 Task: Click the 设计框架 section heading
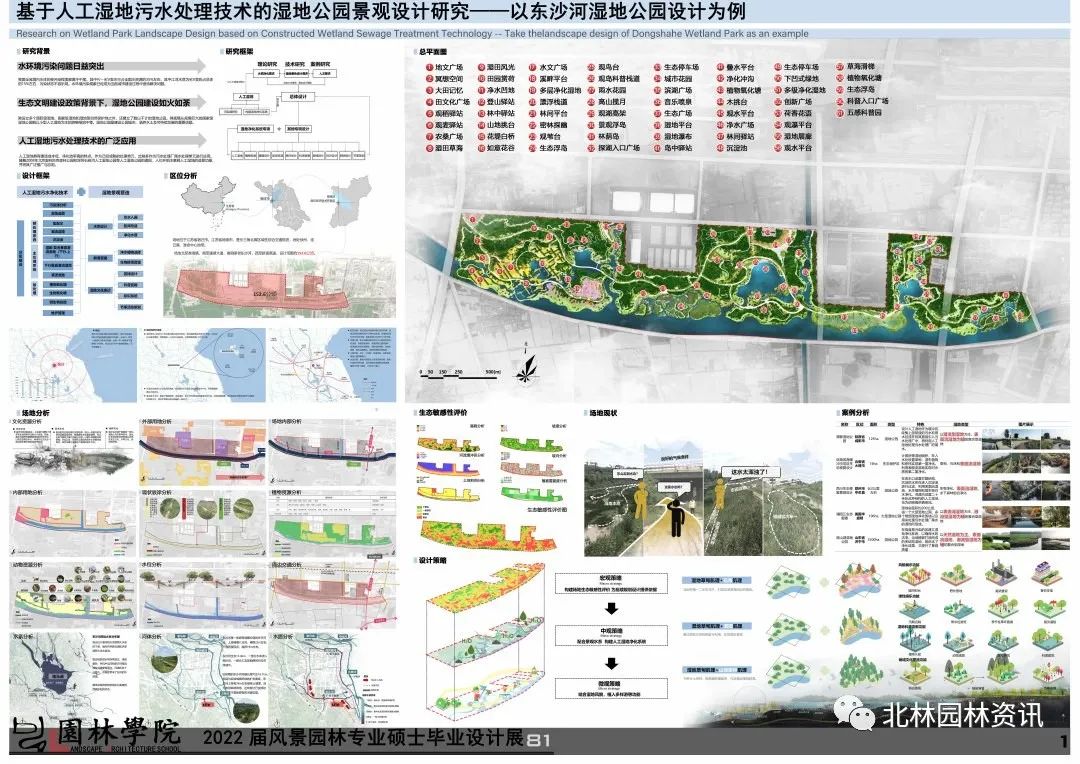tap(36, 176)
